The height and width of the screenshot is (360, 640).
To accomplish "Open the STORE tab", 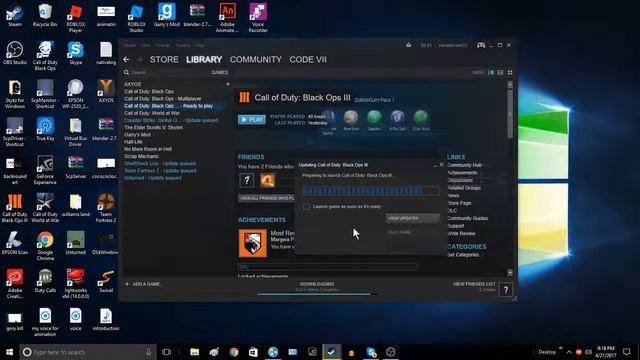I will point(164,60).
